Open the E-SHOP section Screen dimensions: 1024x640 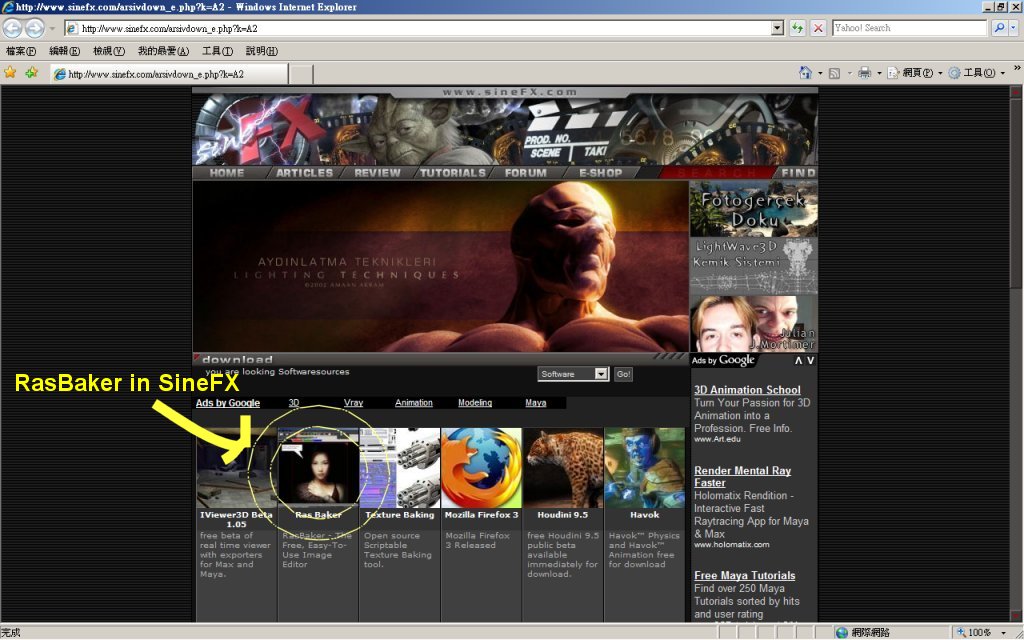[601, 173]
